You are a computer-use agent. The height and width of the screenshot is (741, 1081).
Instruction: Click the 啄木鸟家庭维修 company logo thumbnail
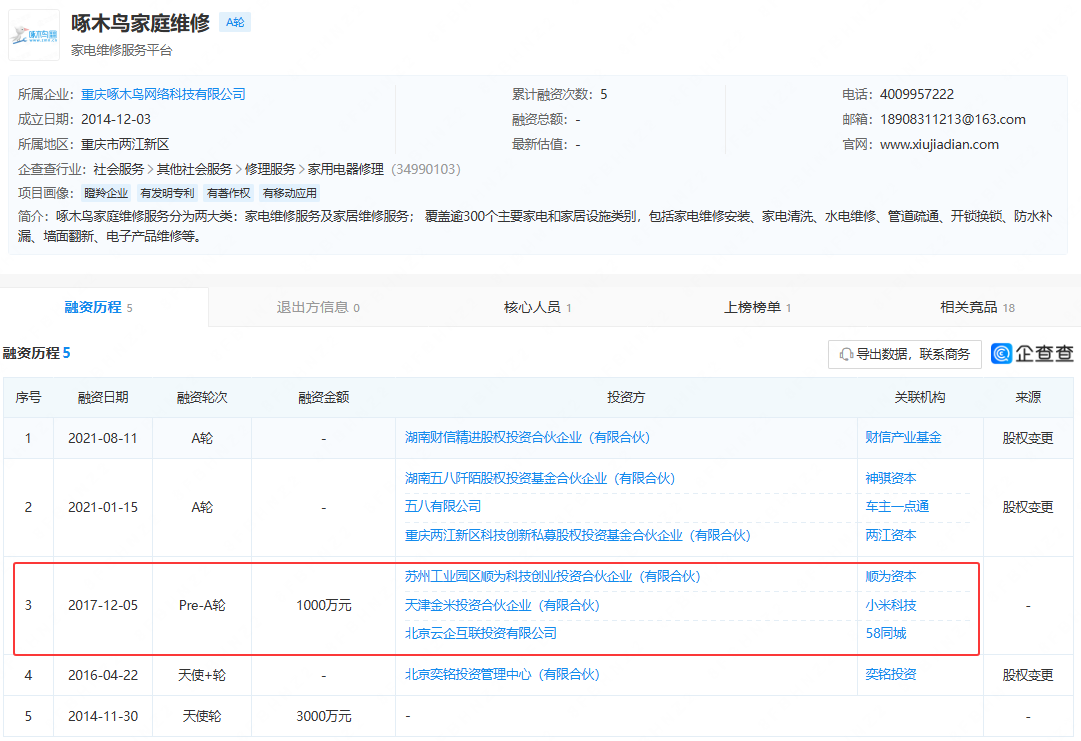pyautogui.click(x=34, y=35)
